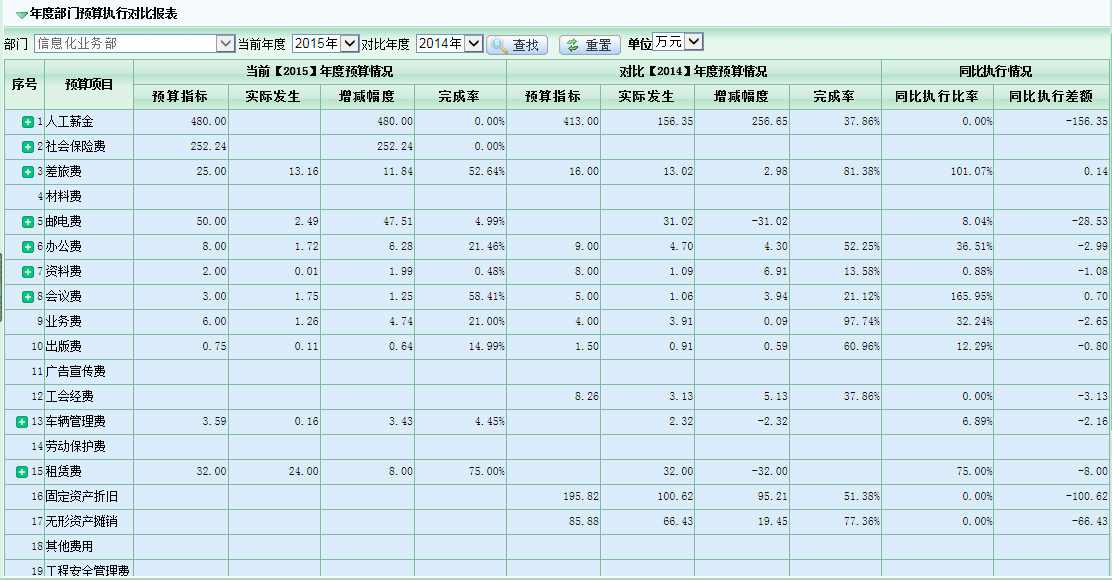Click the 序号 column header

click(x=24, y=84)
